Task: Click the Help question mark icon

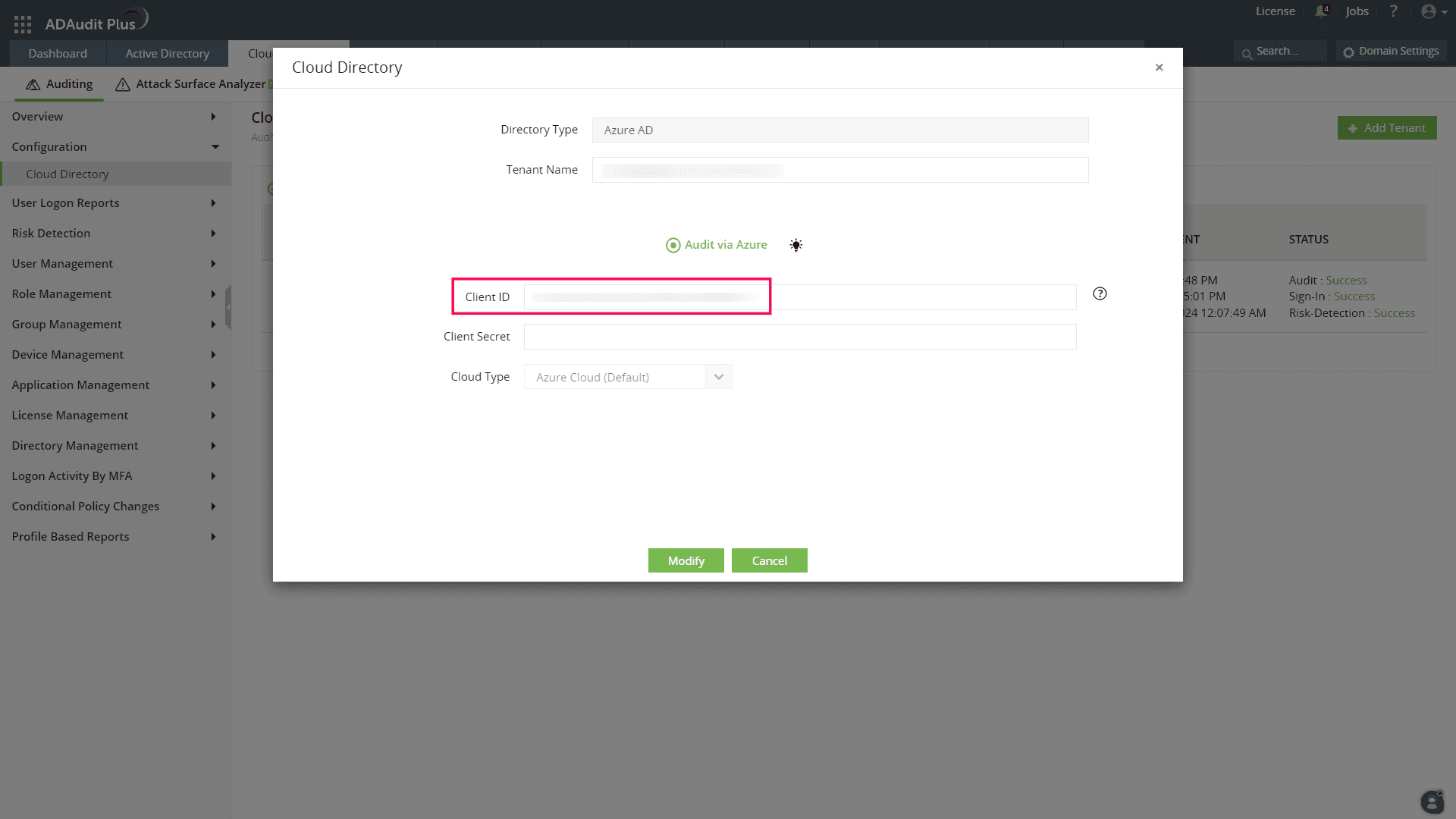Action: (x=1394, y=11)
